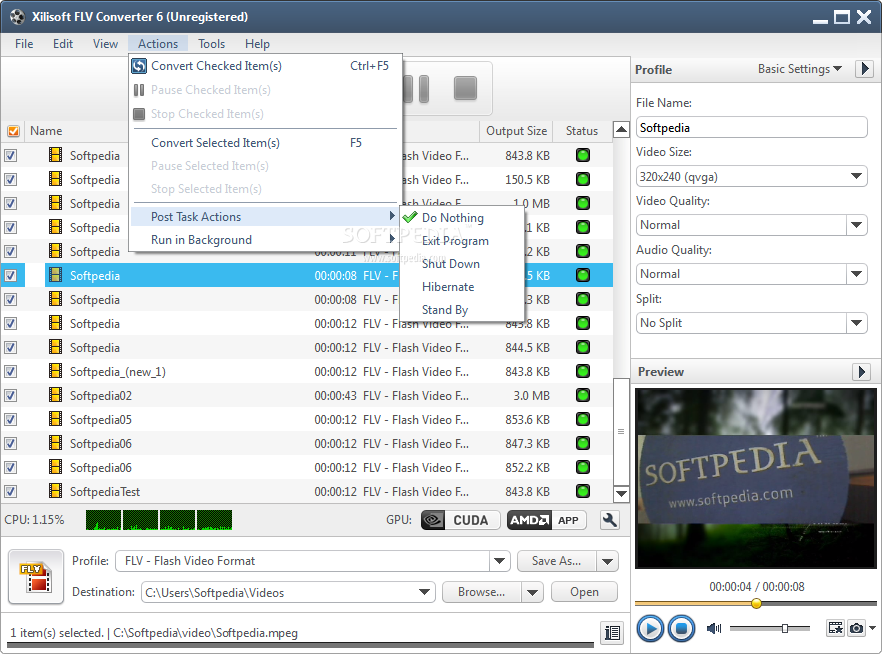Image resolution: width=882 pixels, height=654 pixels.
Task: Expand the Profile panel arrow button
Action: (865, 69)
